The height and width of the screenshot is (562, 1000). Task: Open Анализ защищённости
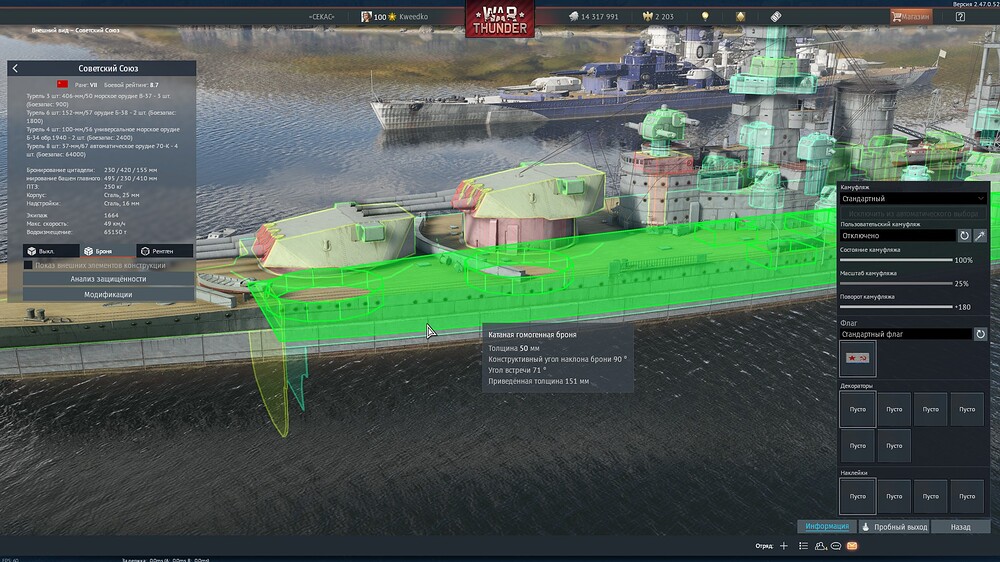(108, 279)
